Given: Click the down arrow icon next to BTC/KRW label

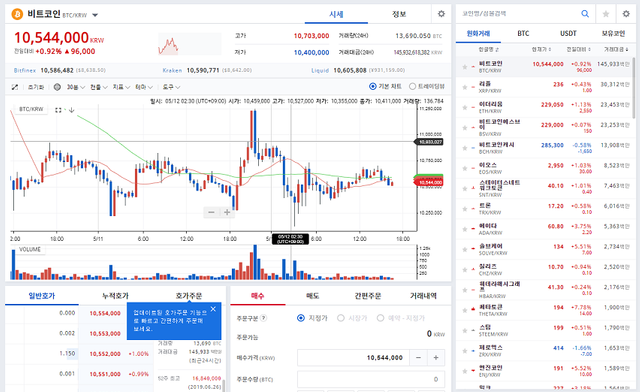Looking at the screenshot, I should (x=71, y=110).
